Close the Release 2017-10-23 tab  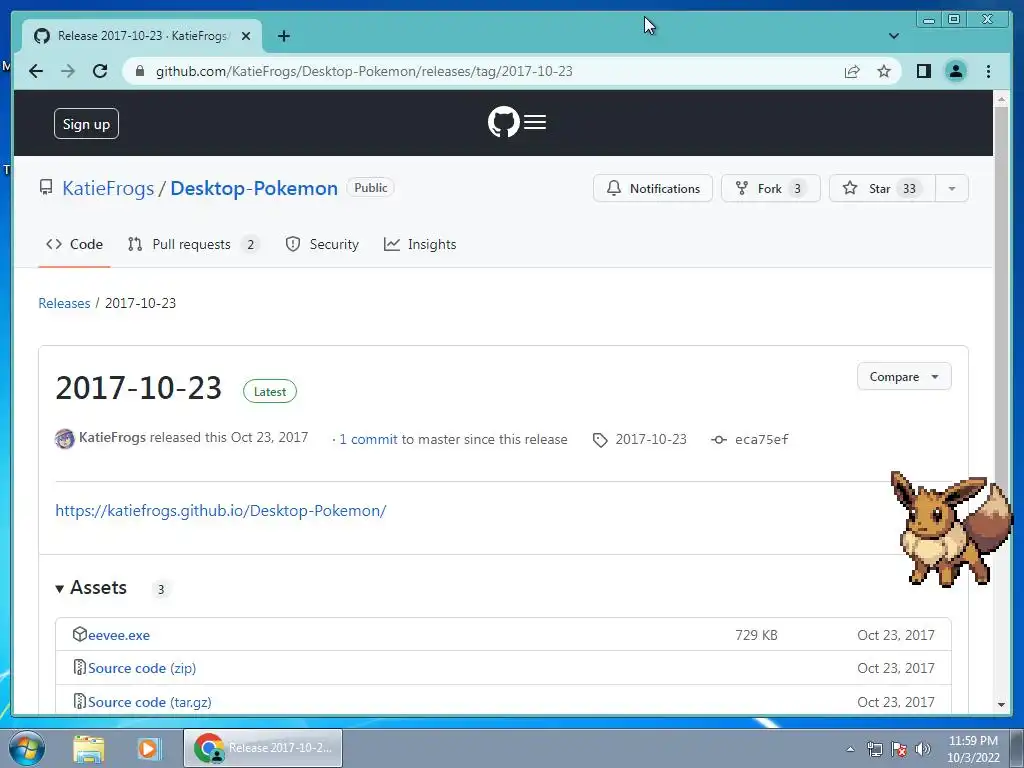(x=246, y=36)
